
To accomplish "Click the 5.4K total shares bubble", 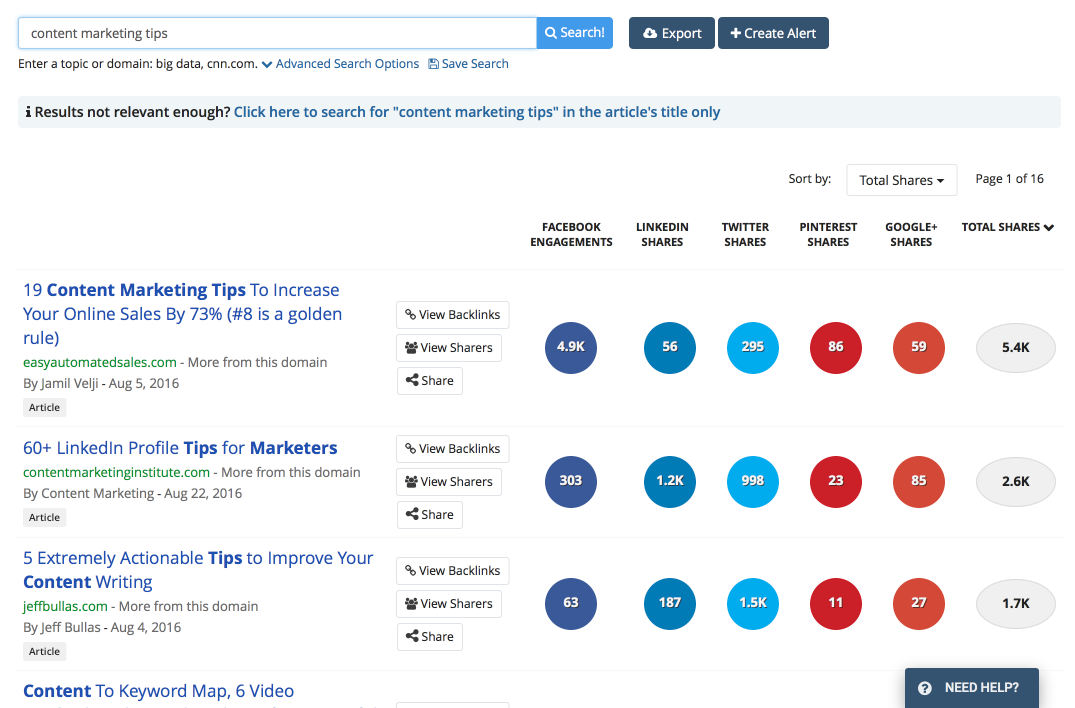I will pos(1015,347).
